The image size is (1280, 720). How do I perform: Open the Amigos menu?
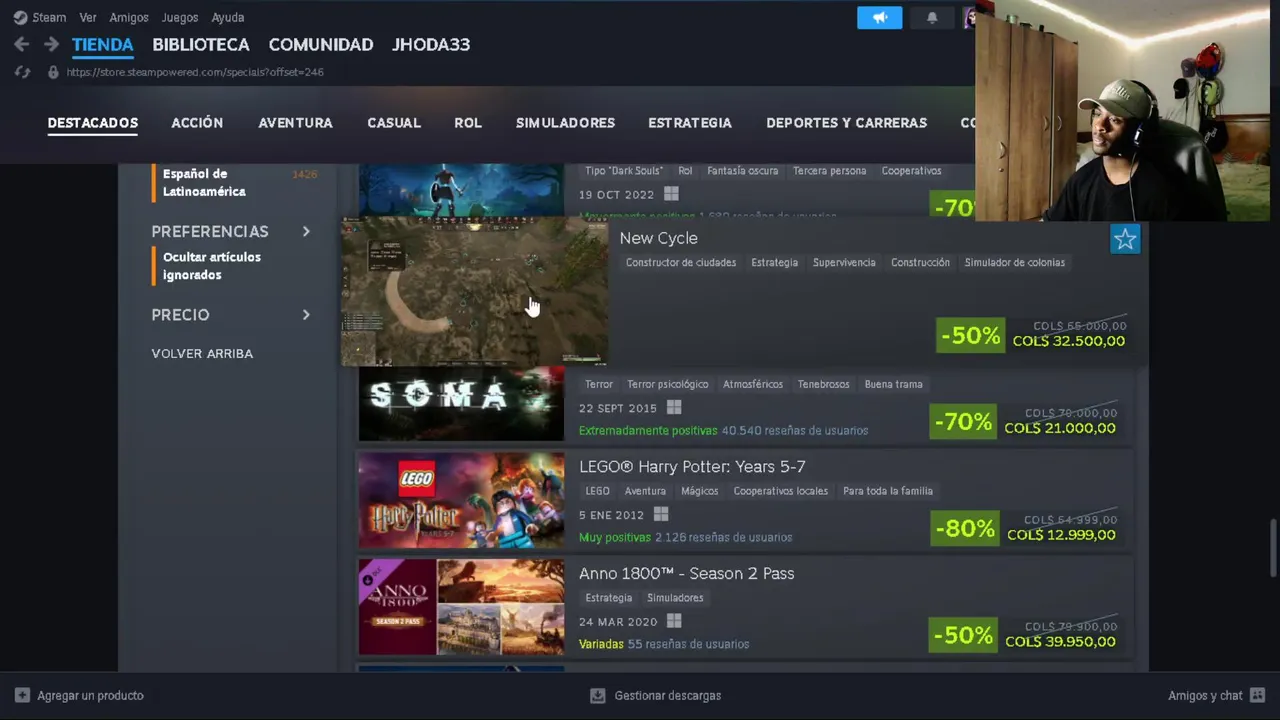(129, 17)
